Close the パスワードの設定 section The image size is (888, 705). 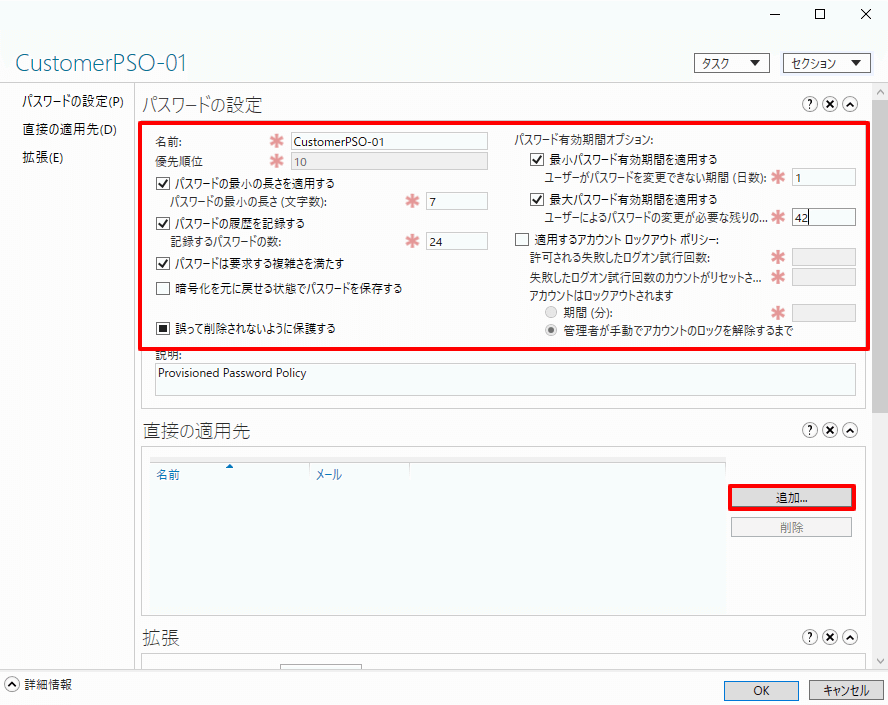coord(830,104)
